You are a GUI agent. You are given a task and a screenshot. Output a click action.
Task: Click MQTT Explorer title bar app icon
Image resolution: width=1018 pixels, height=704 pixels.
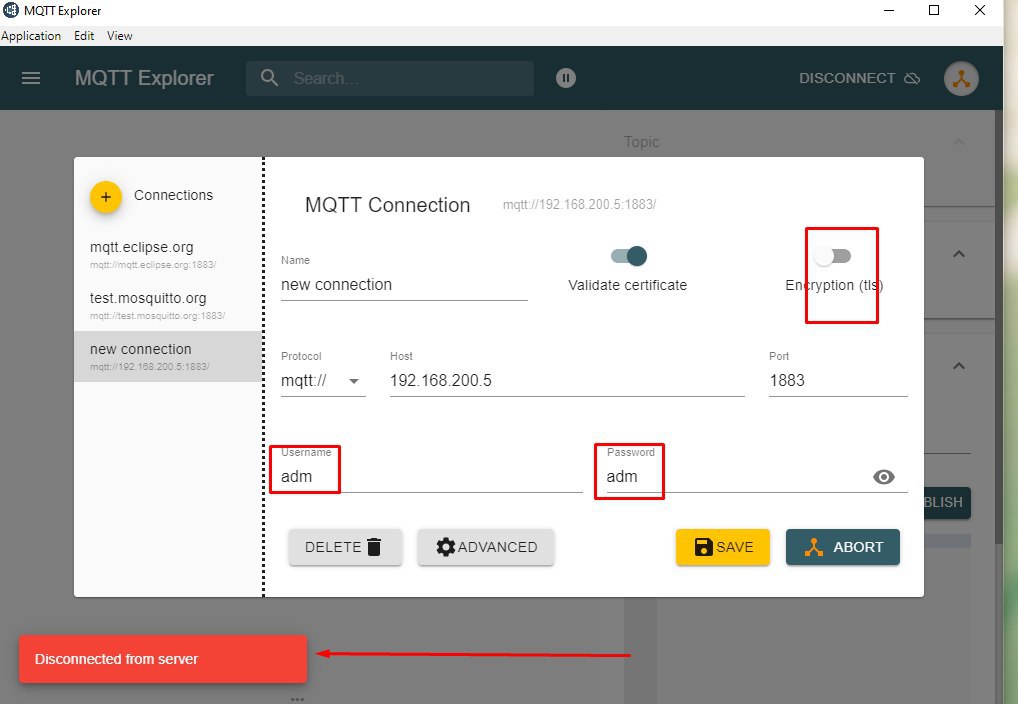11,10
